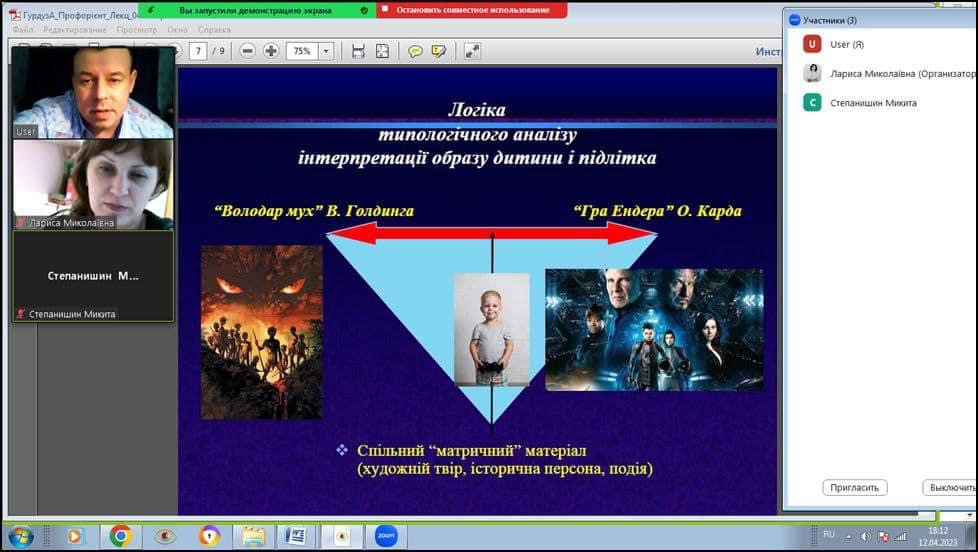Click the Пригласить button
Image resolution: width=978 pixels, height=552 pixels.
pos(855,487)
